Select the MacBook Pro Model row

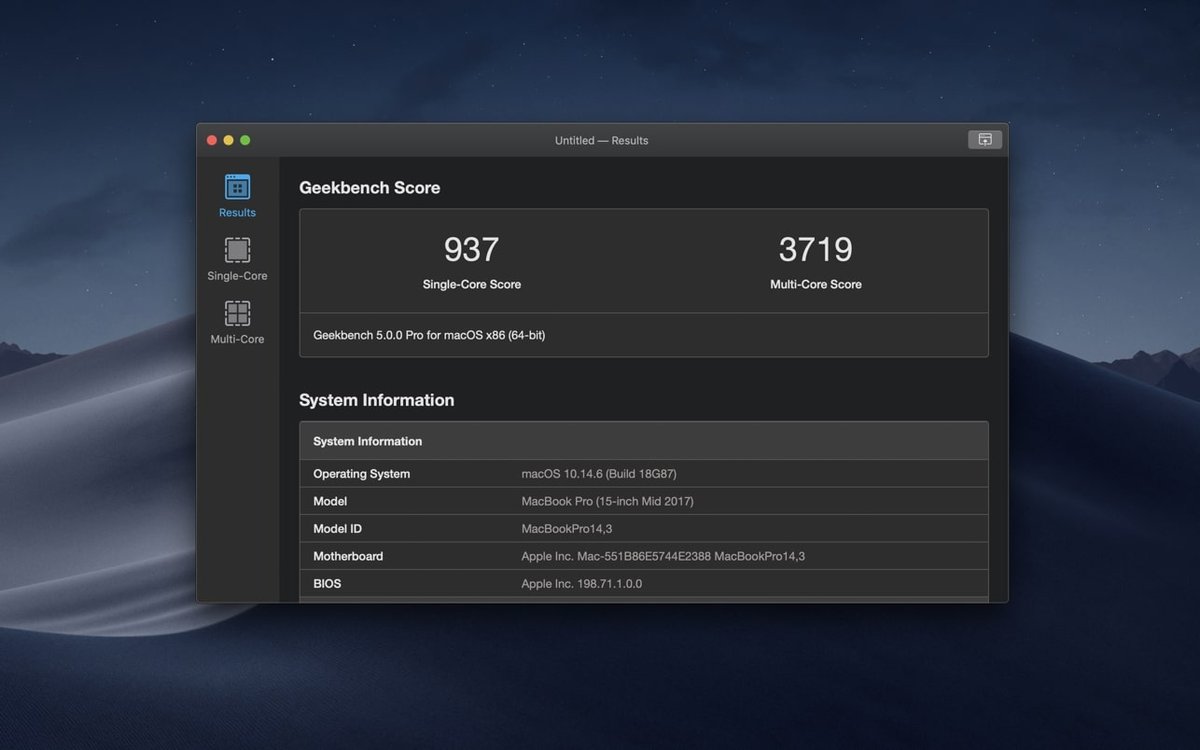point(643,501)
